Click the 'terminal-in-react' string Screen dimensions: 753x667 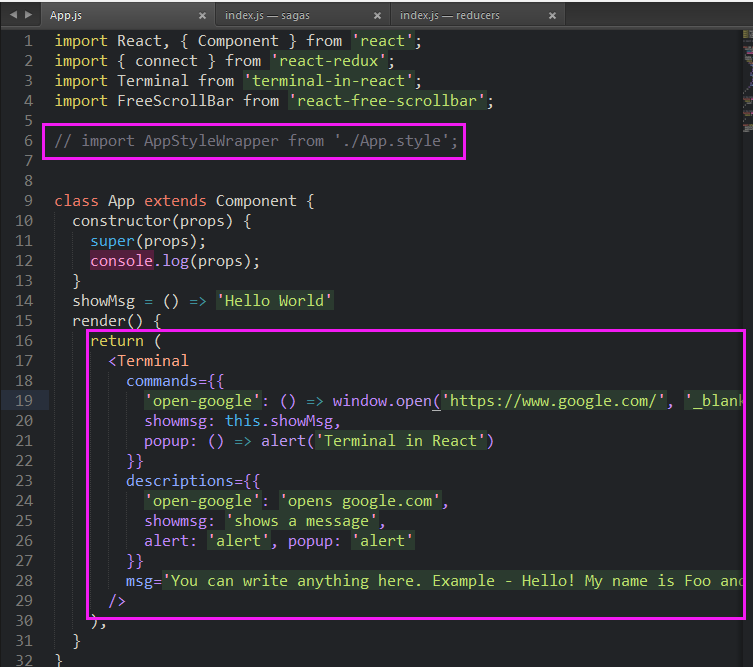pos(328,81)
